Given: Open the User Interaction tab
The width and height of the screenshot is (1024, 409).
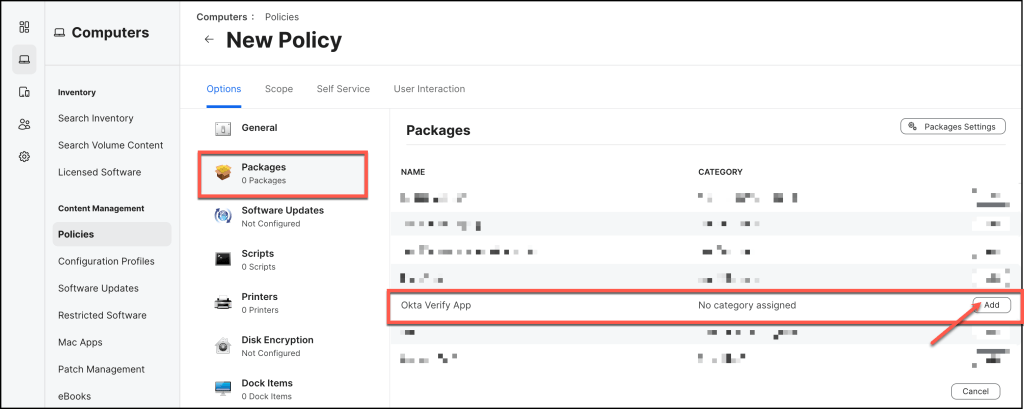Looking at the screenshot, I should pyautogui.click(x=429, y=89).
